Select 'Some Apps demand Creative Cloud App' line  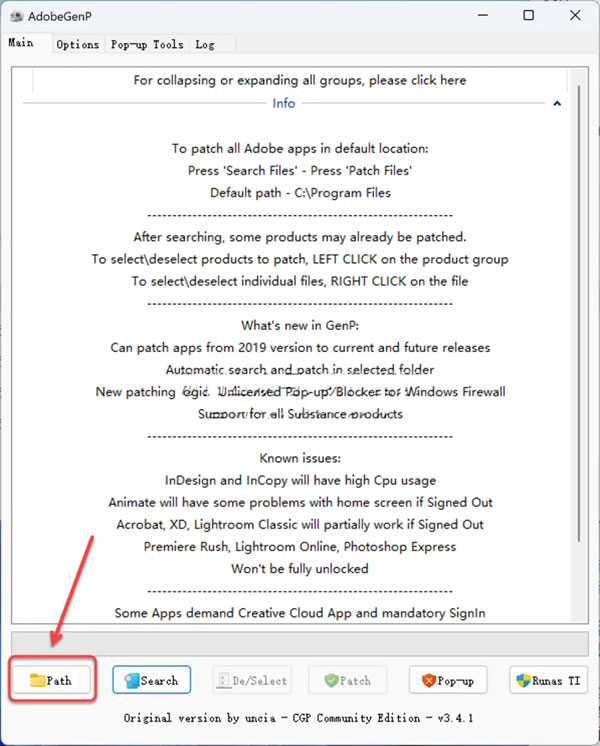(300, 613)
